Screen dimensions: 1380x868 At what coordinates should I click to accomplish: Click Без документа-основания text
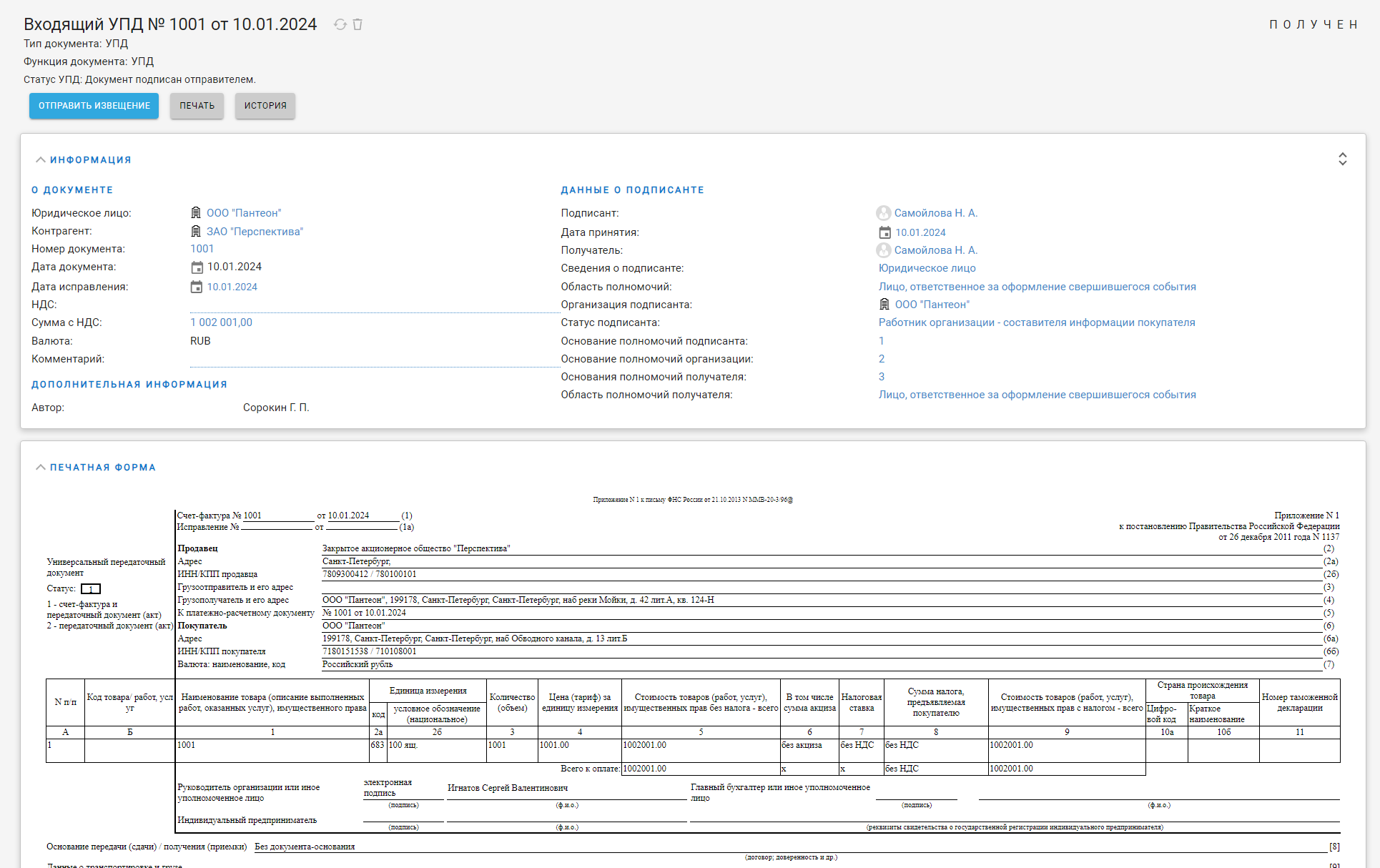coord(305,847)
